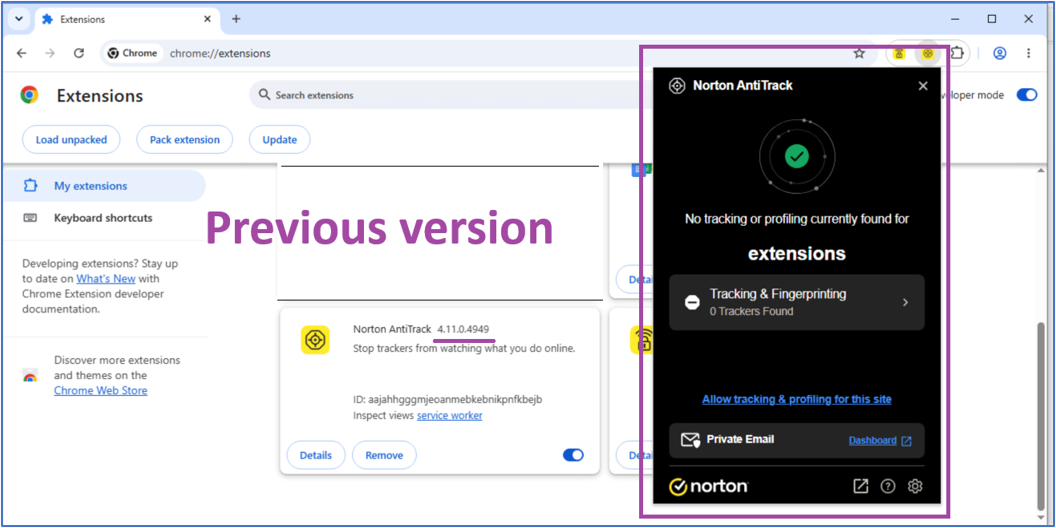Switch to the Extensions browser tab
This screenshot has height=528, width=1056.
click(125, 19)
